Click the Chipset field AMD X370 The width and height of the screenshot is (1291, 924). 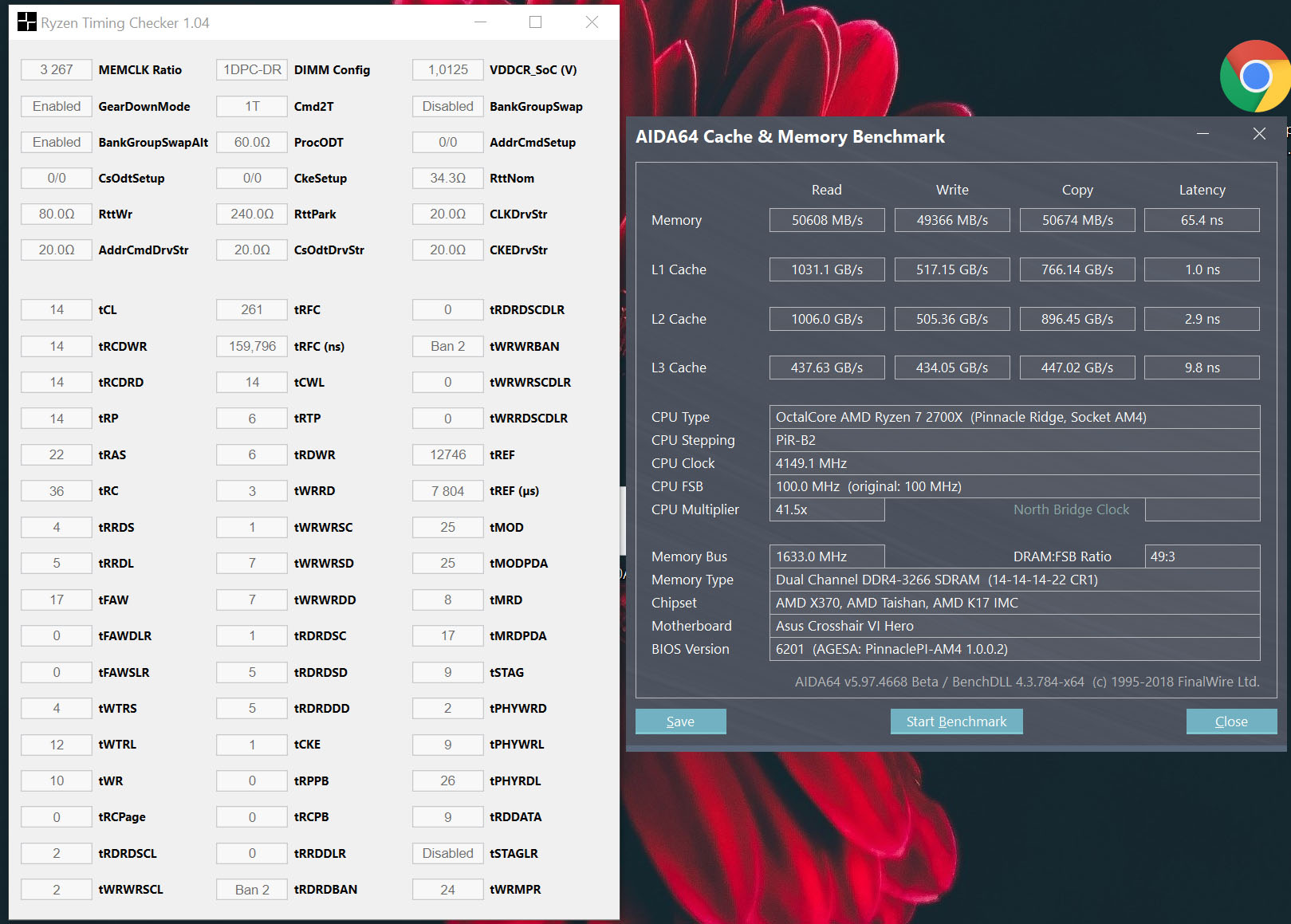coord(1014,603)
